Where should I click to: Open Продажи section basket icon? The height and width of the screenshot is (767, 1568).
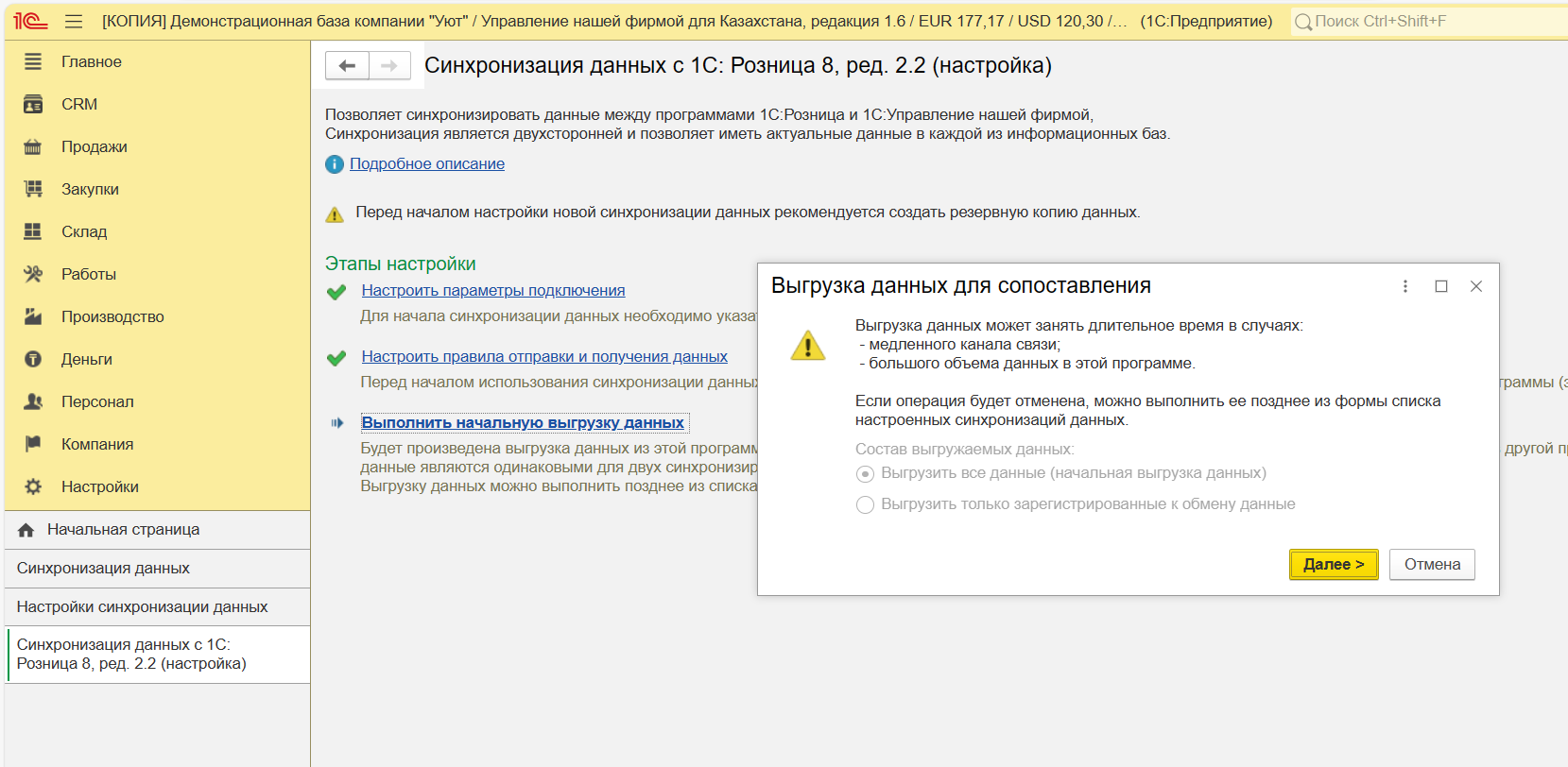(33, 146)
